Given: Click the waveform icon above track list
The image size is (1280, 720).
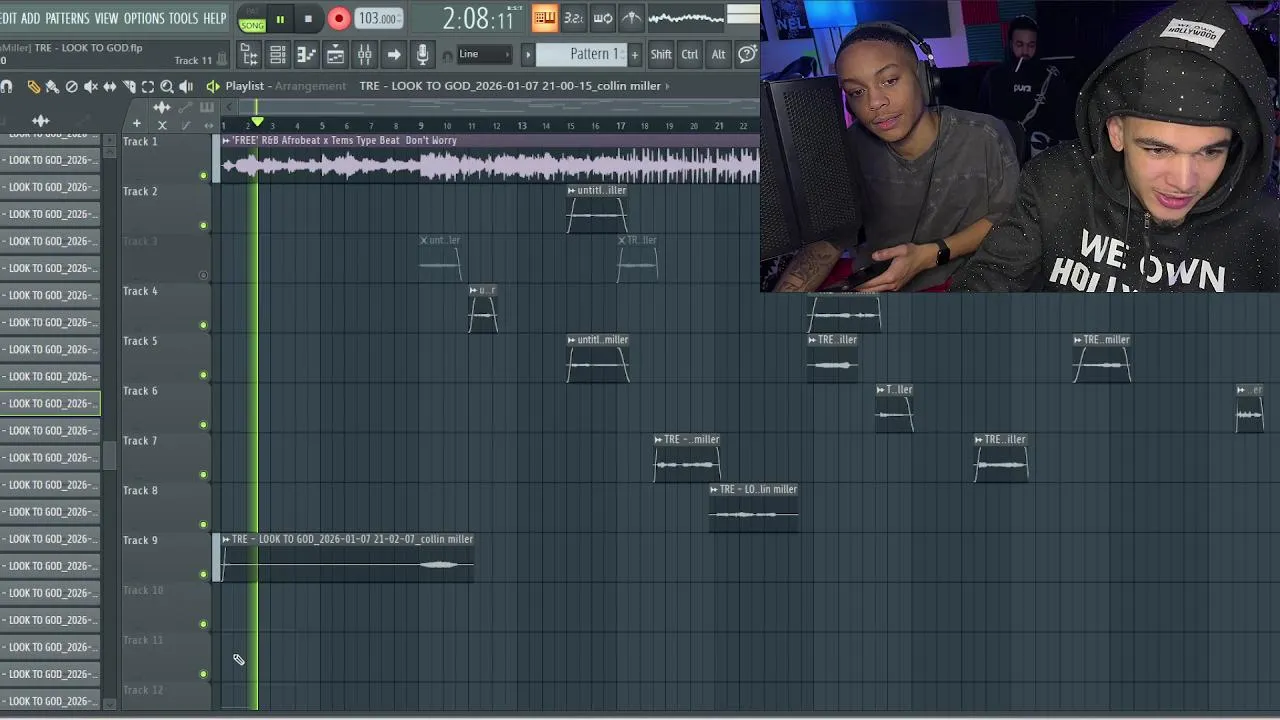Looking at the screenshot, I should [x=161, y=107].
